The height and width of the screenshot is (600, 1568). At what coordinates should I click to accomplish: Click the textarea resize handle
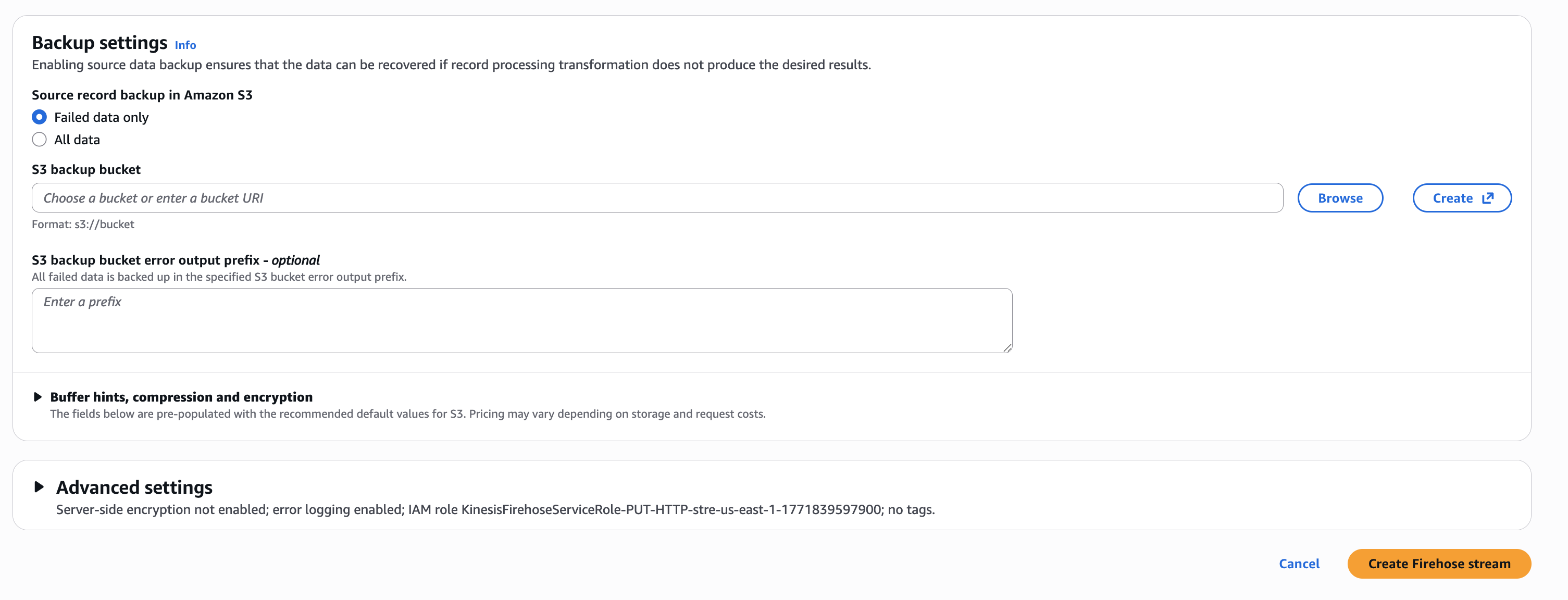pyautogui.click(x=1005, y=347)
